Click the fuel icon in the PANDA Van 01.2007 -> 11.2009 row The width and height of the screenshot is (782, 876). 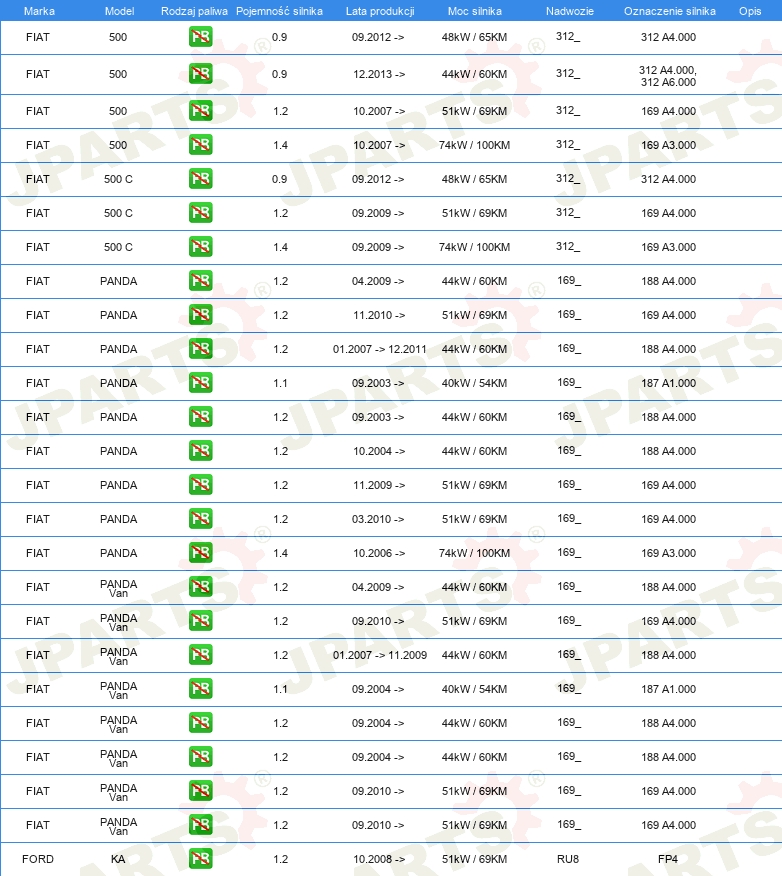[x=201, y=655]
